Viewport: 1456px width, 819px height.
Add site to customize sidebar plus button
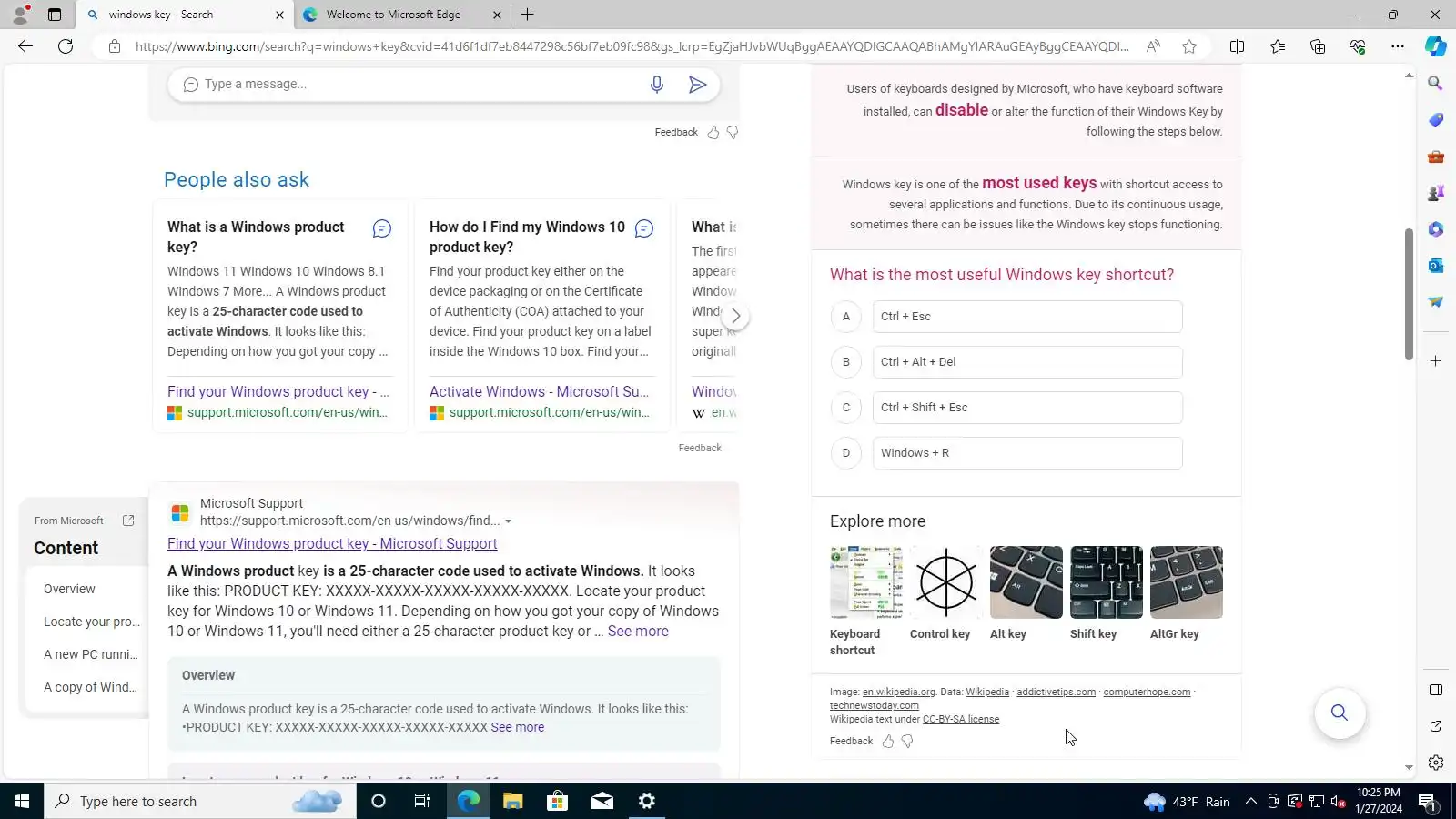[1436, 361]
